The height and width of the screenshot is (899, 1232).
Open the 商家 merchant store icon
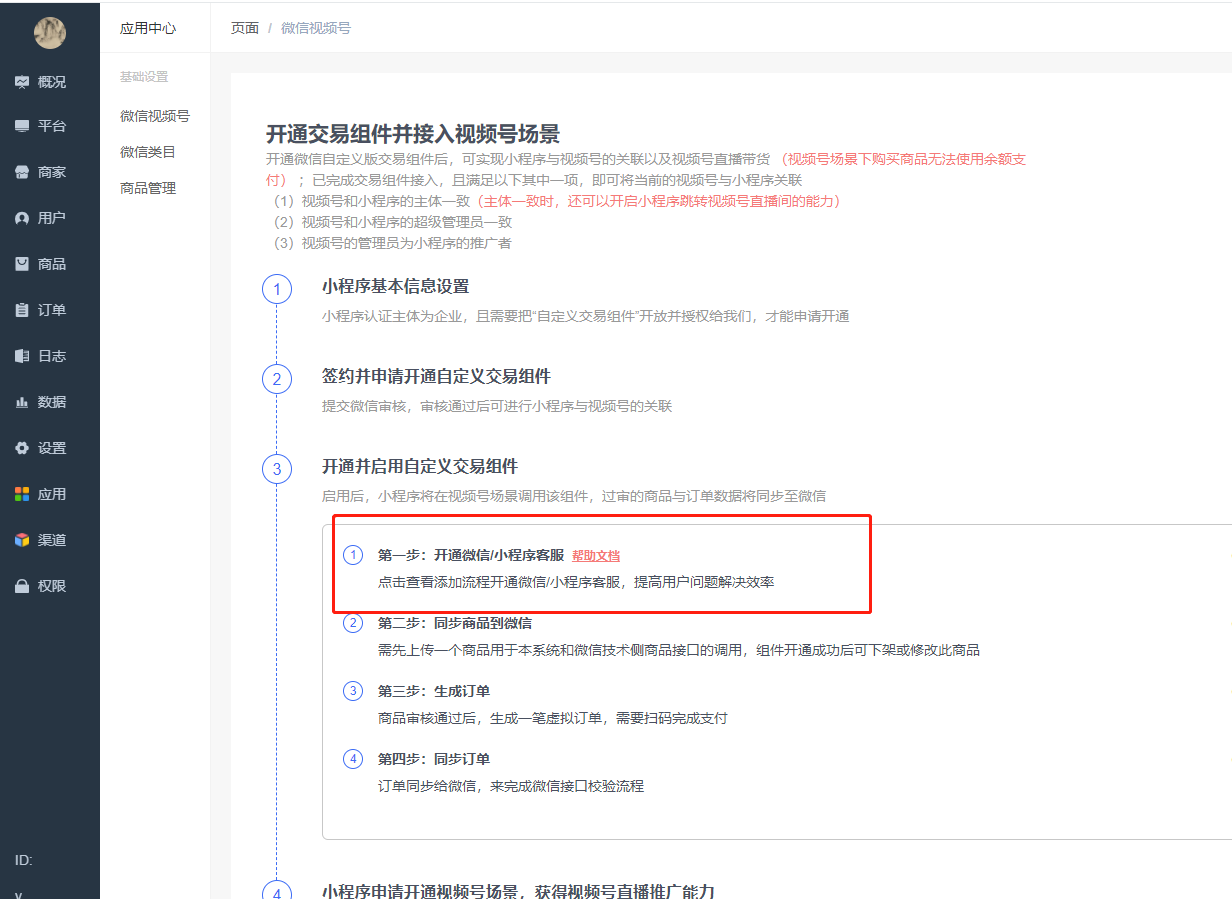(x=22, y=172)
